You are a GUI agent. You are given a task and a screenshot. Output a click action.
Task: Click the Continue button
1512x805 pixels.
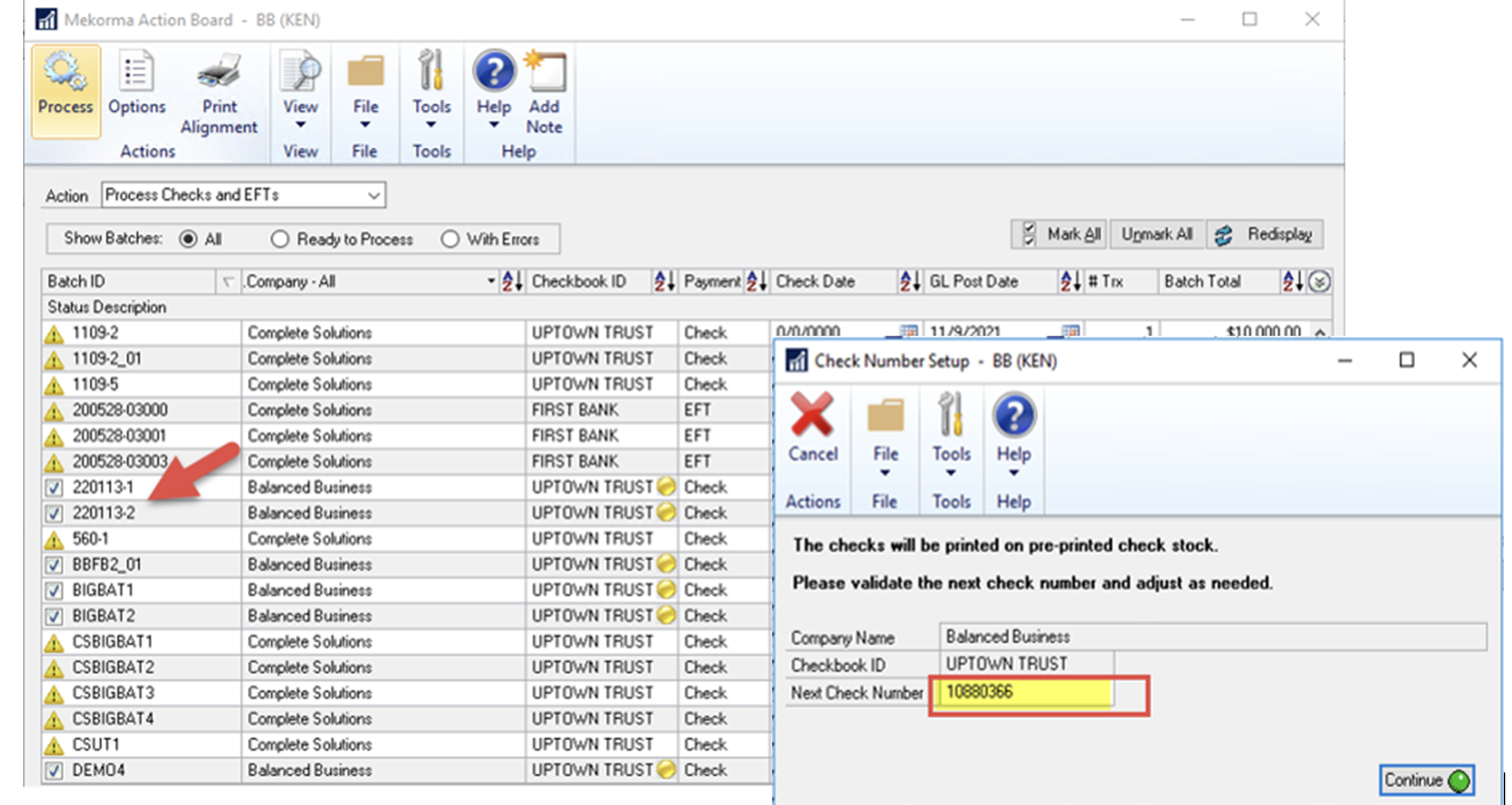coord(1426,779)
